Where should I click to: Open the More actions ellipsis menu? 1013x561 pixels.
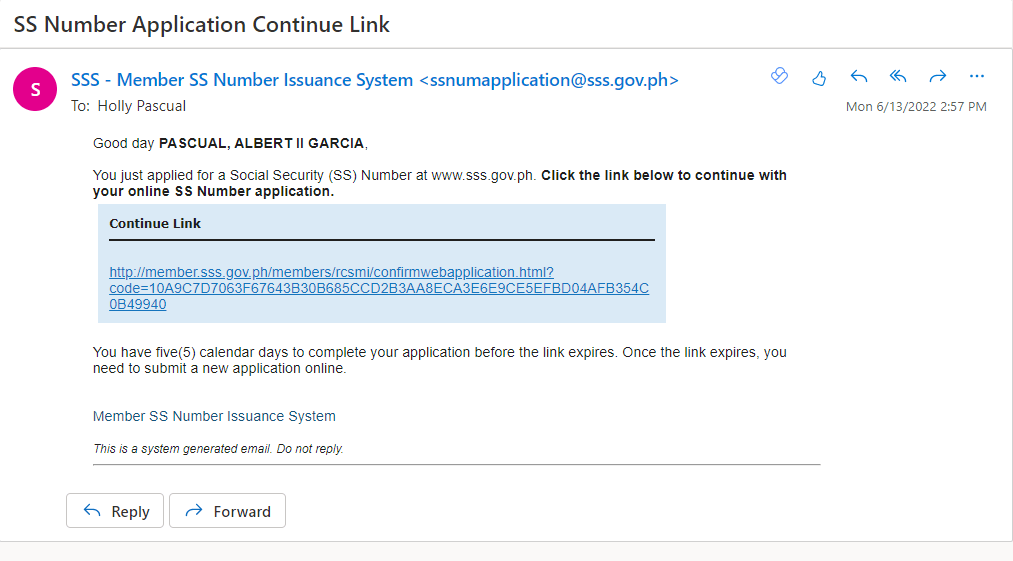(977, 77)
